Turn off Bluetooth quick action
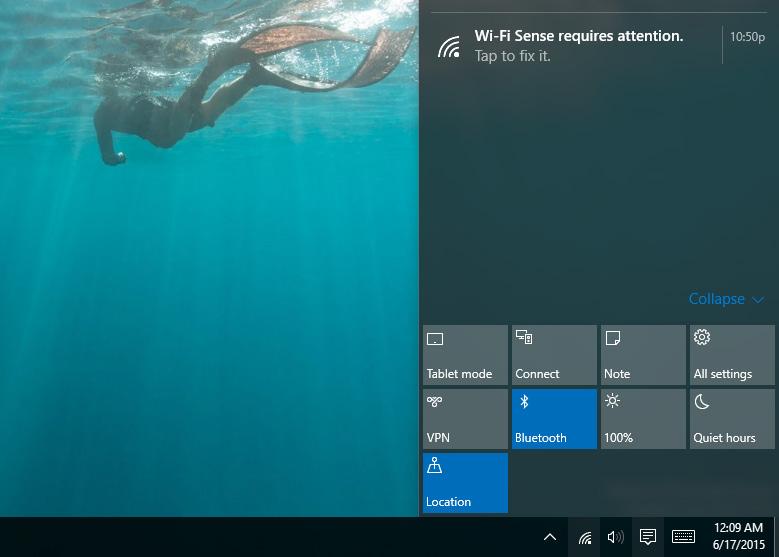Image resolution: width=779 pixels, height=557 pixels. (554, 419)
